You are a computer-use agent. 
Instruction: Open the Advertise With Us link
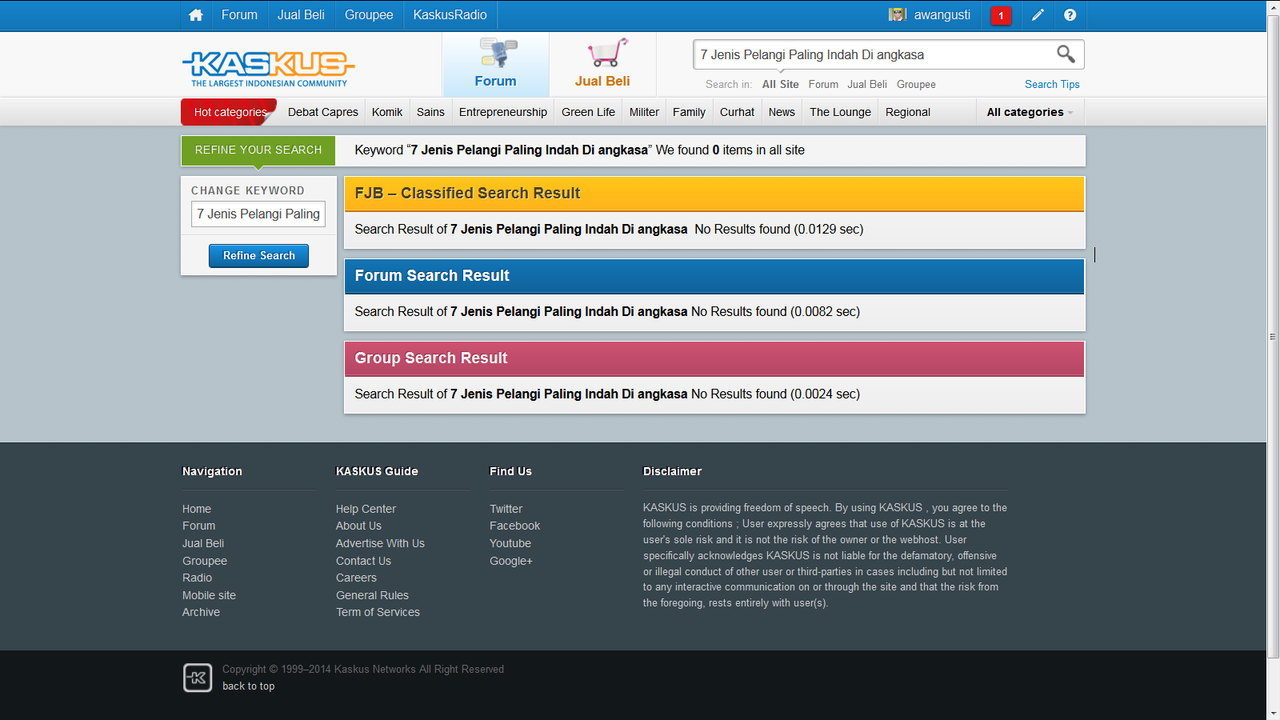click(x=380, y=544)
